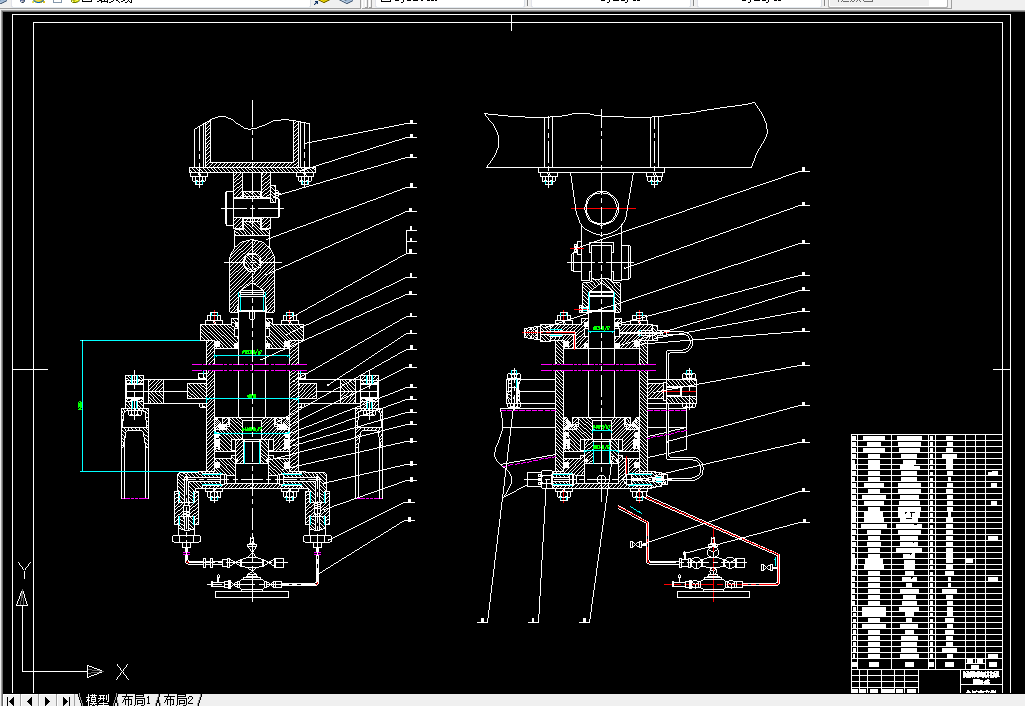Pick the cyan vertical dimension line
The image size is (1025, 706).
pos(82,405)
